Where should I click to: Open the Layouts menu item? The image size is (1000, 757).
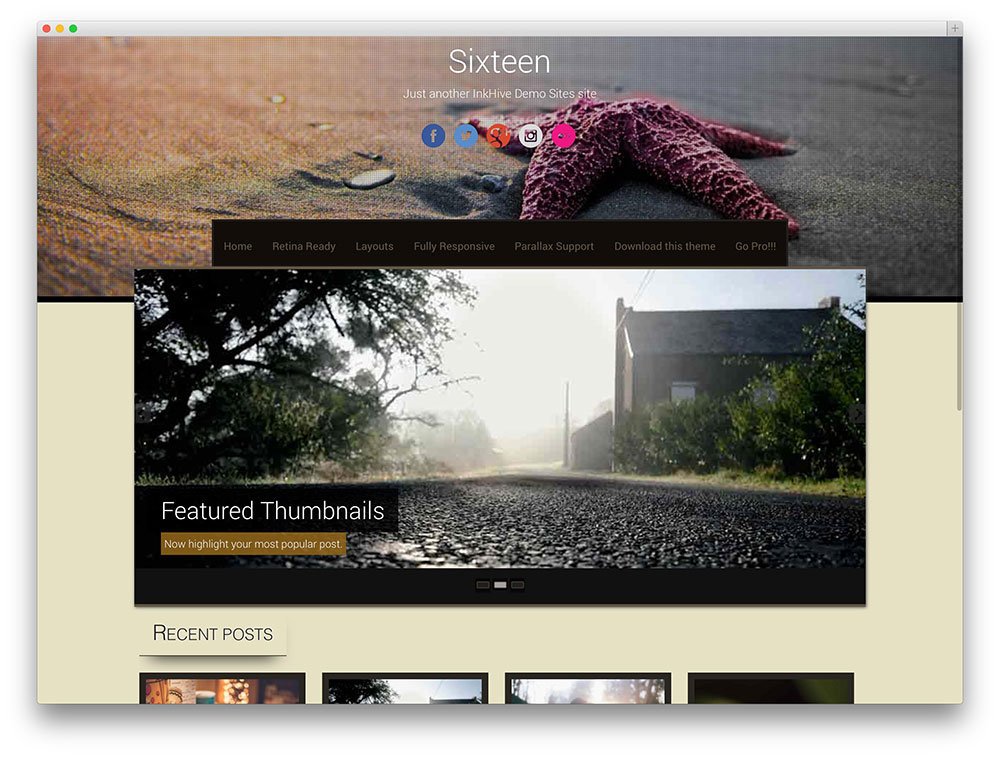[x=374, y=246]
